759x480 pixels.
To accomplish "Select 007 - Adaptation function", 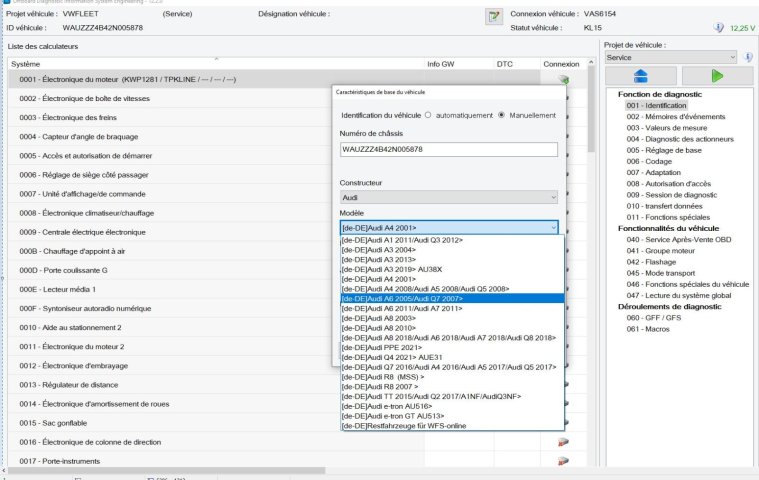I will tap(653, 172).
